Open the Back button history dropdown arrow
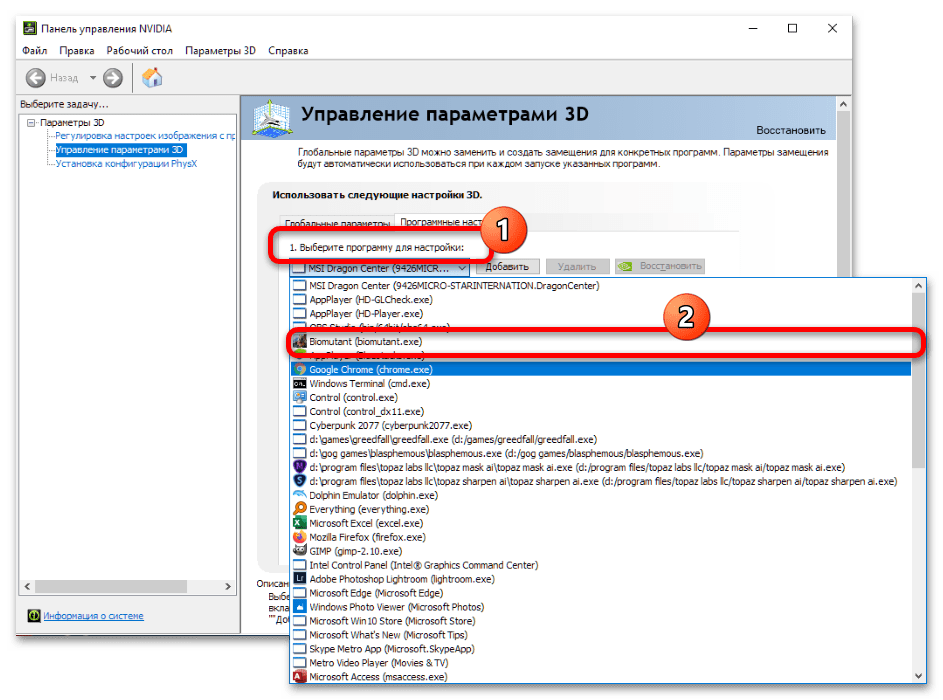The height and width of the screenshot is (700, 943). (93, 78)
